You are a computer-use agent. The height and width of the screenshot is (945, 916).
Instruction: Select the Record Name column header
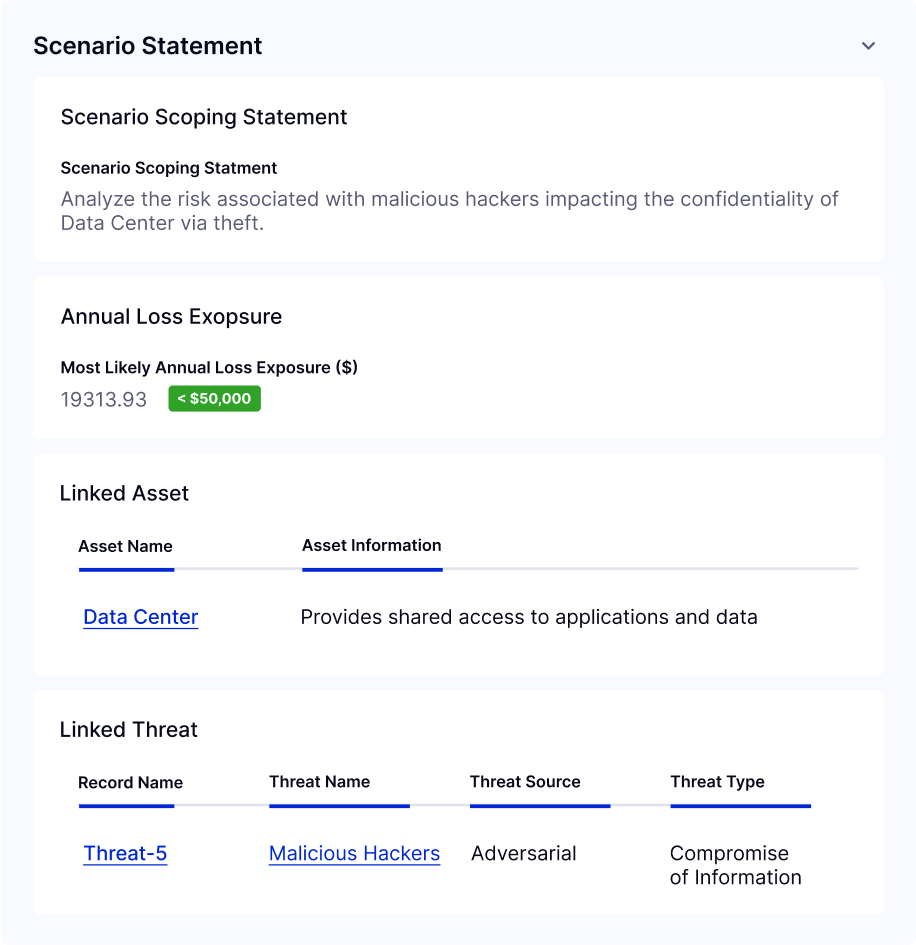130,782
